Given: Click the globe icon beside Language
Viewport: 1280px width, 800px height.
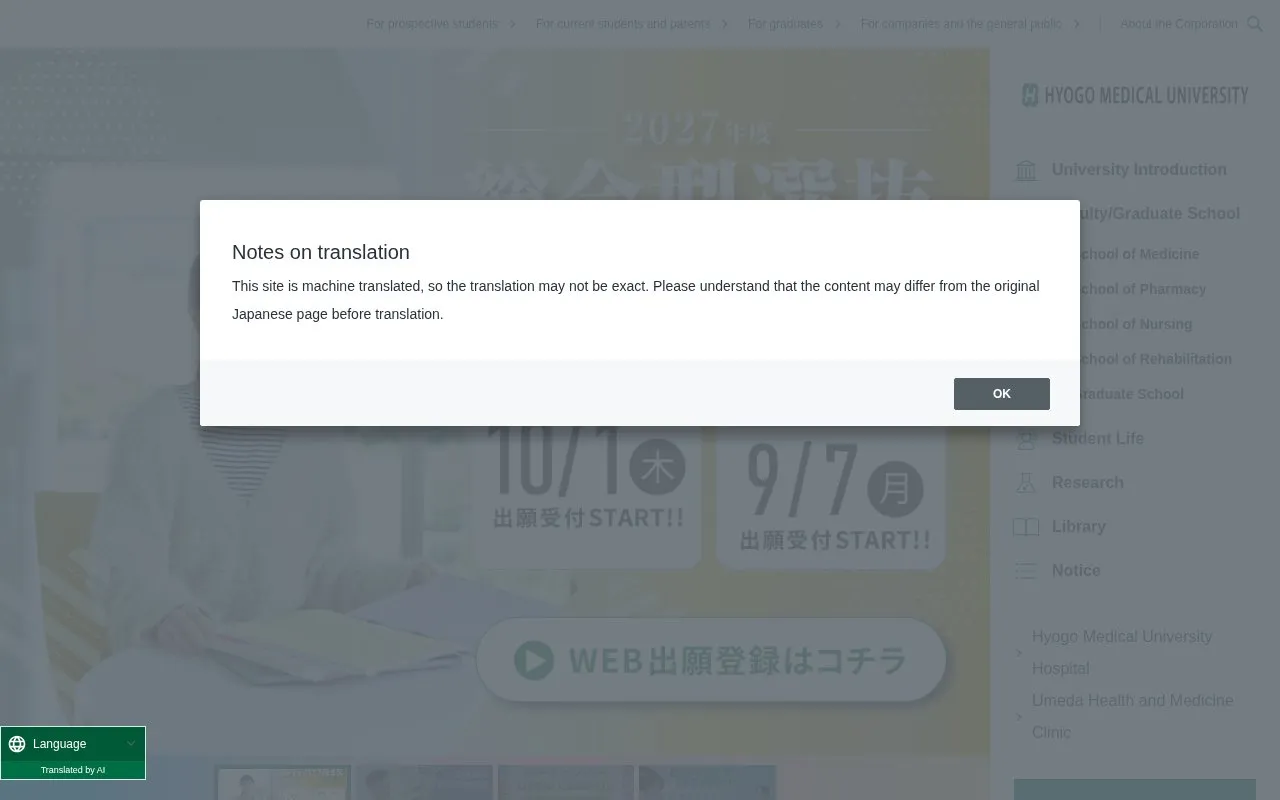Looking at the screenshot, I should coord(17,744).
